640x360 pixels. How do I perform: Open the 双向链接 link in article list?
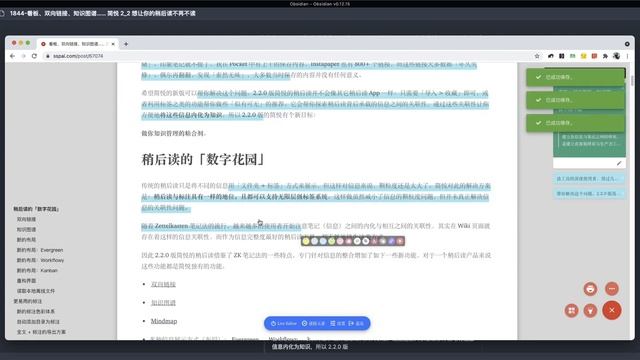click(x=163, y=284)
